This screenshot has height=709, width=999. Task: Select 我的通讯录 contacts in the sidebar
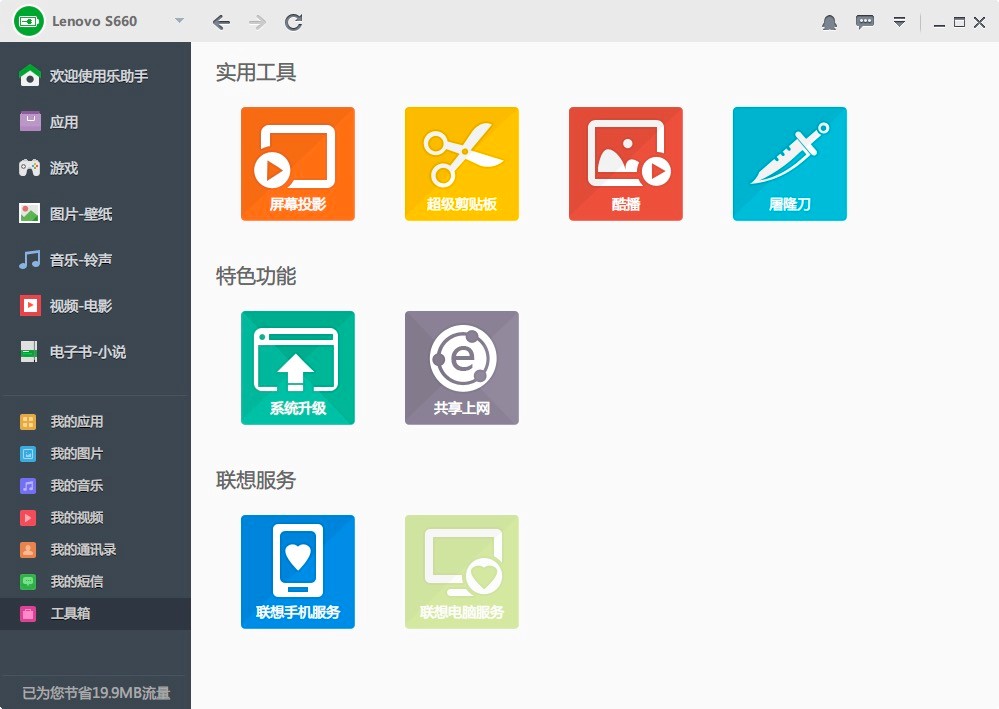tap(96, 549)
